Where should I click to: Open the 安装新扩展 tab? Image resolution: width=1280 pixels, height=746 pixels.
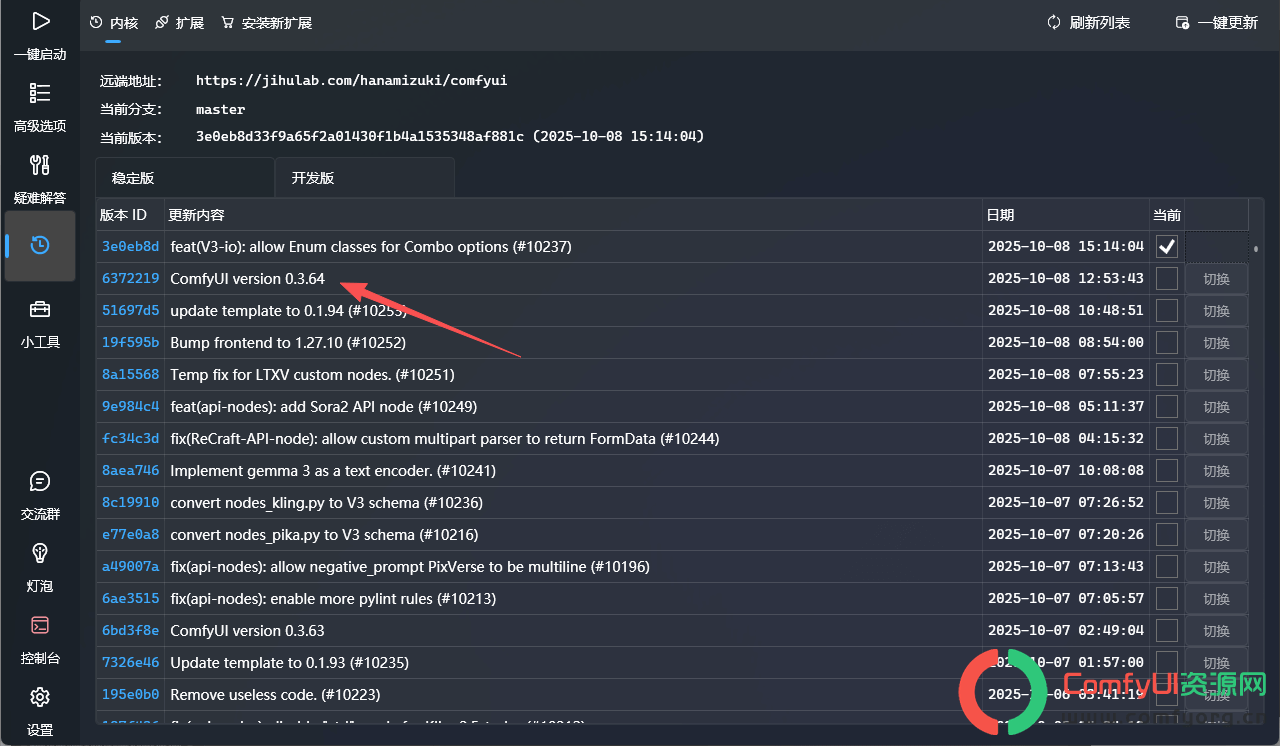click(268, 22)
